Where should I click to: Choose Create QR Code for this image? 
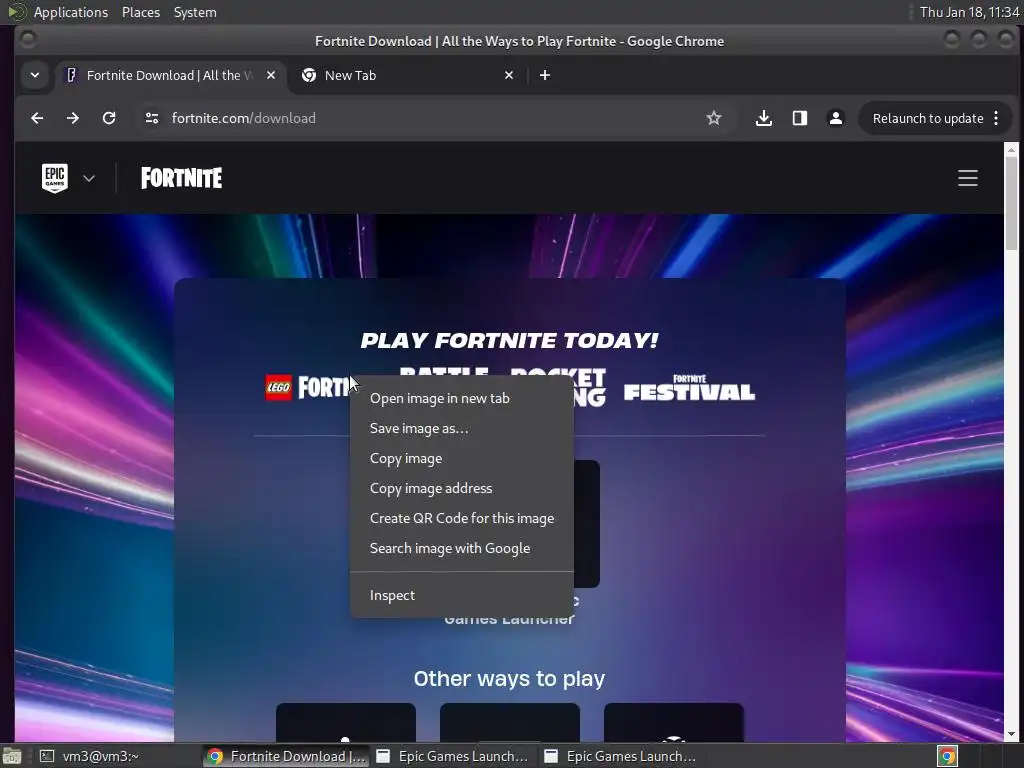[x=462, y=519]
